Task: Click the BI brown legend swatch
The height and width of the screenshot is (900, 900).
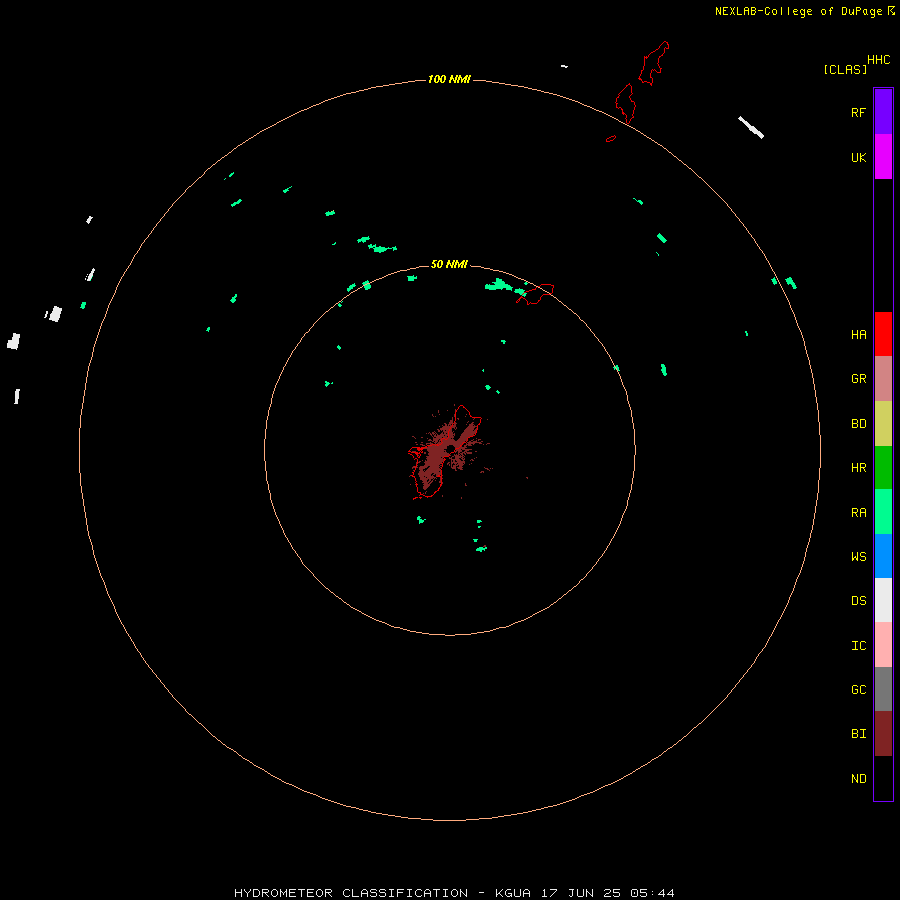Action: [x=883, y=734]
